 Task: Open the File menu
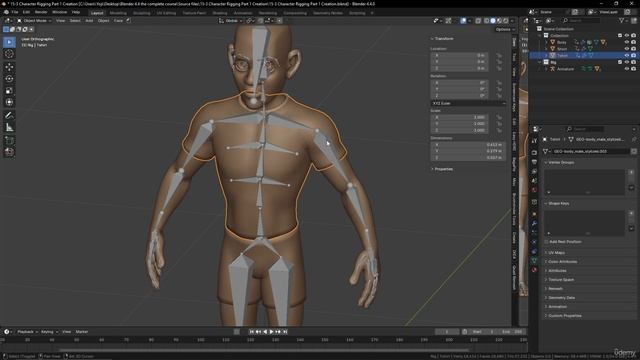(x=15, y=12)
